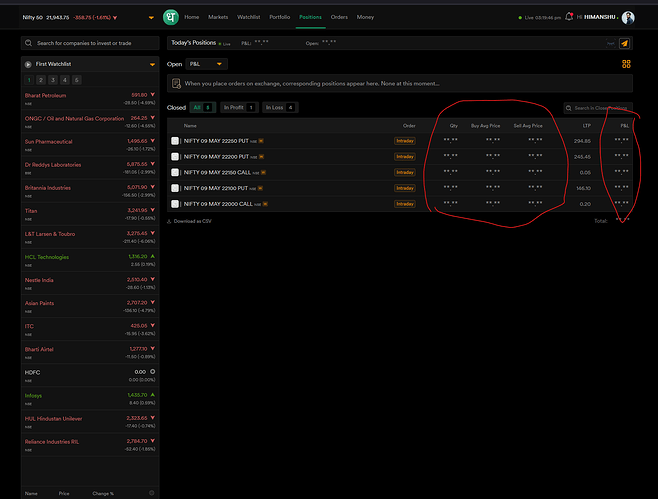Click the search magnifier in company search
658x499 pixels.
(x=29, y=43)
